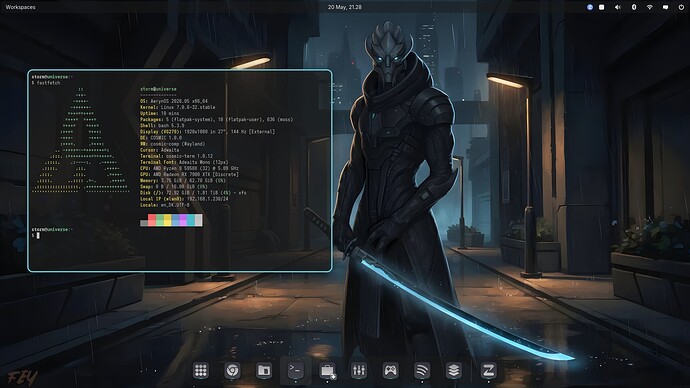
Task: Click the cyan color block in fastfetch palette
Action: click(191, 220)
